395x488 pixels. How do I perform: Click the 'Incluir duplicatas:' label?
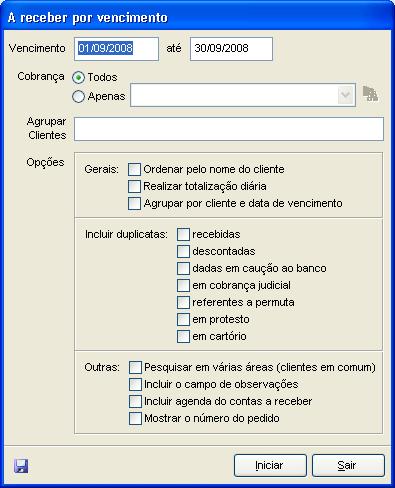click(126, 234)
